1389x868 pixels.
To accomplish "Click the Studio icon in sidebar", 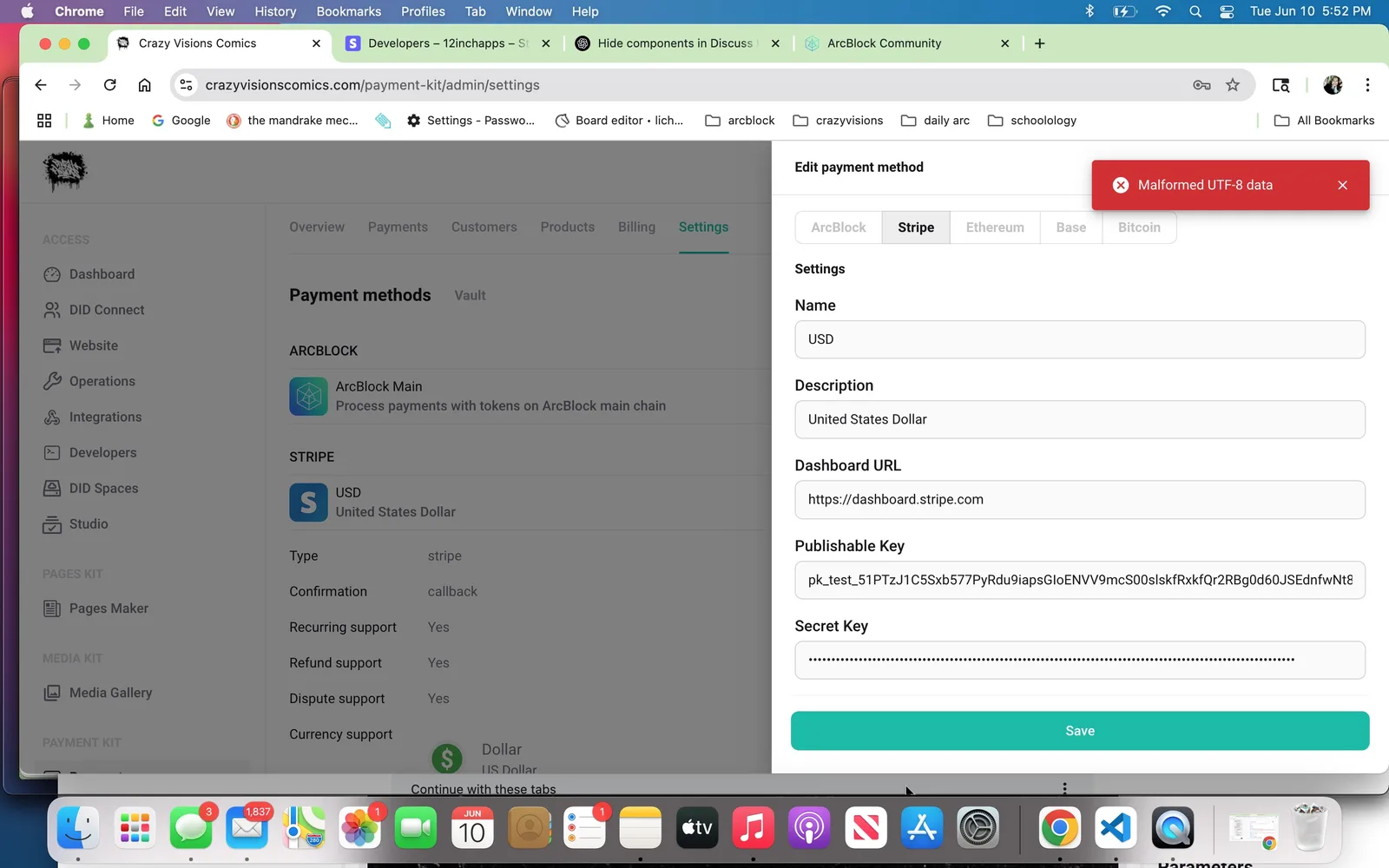I will [52, 524].
